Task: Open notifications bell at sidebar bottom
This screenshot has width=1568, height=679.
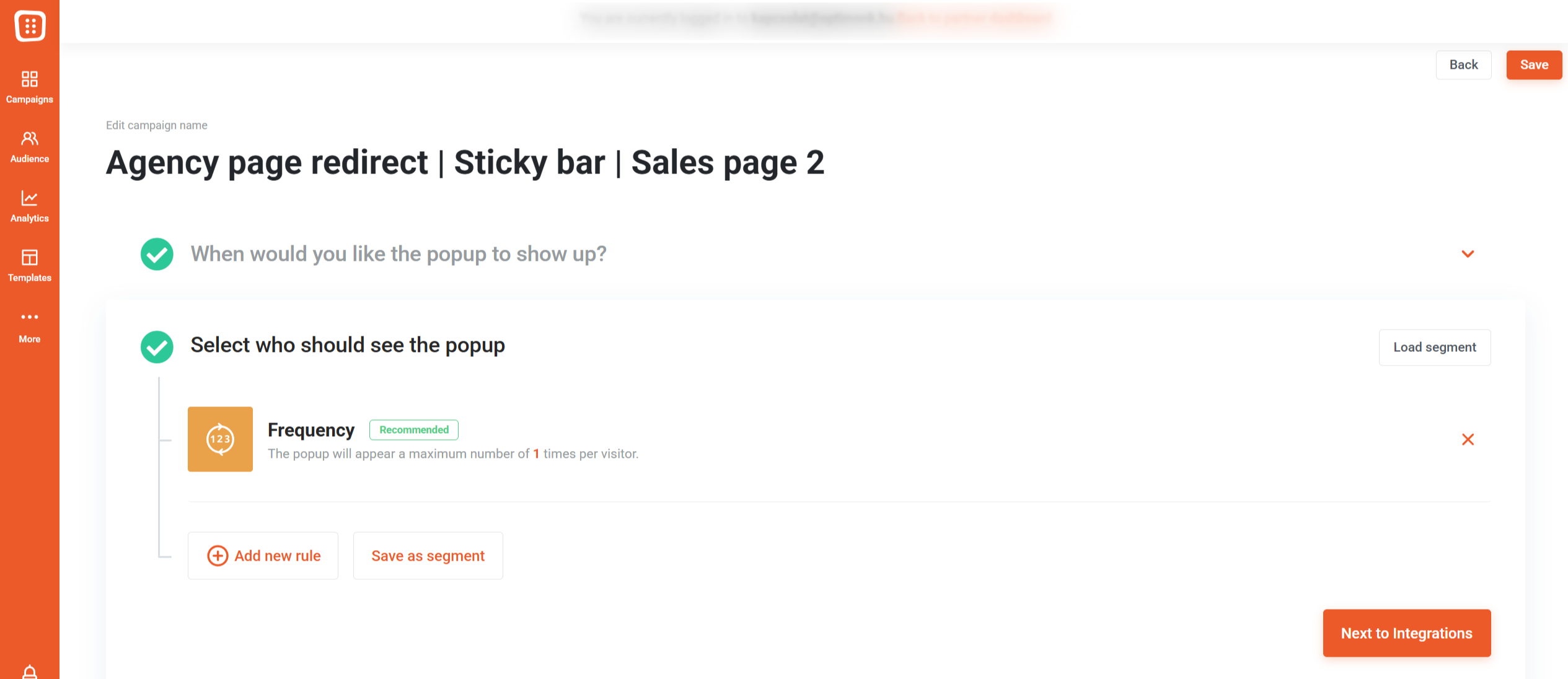Action: (29, 672)
